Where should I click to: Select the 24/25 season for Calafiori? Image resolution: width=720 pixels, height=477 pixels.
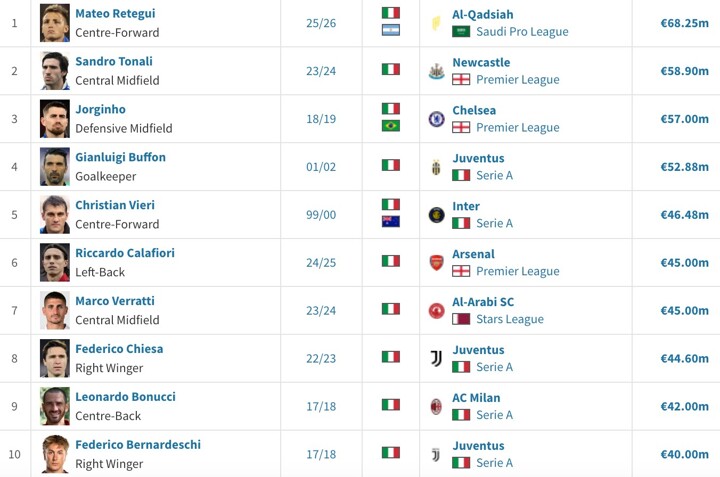(321, 263)
